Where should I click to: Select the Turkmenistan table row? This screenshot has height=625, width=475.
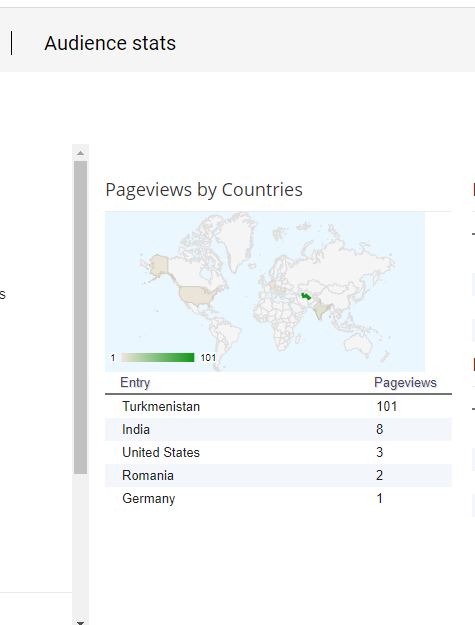(278, 407)
